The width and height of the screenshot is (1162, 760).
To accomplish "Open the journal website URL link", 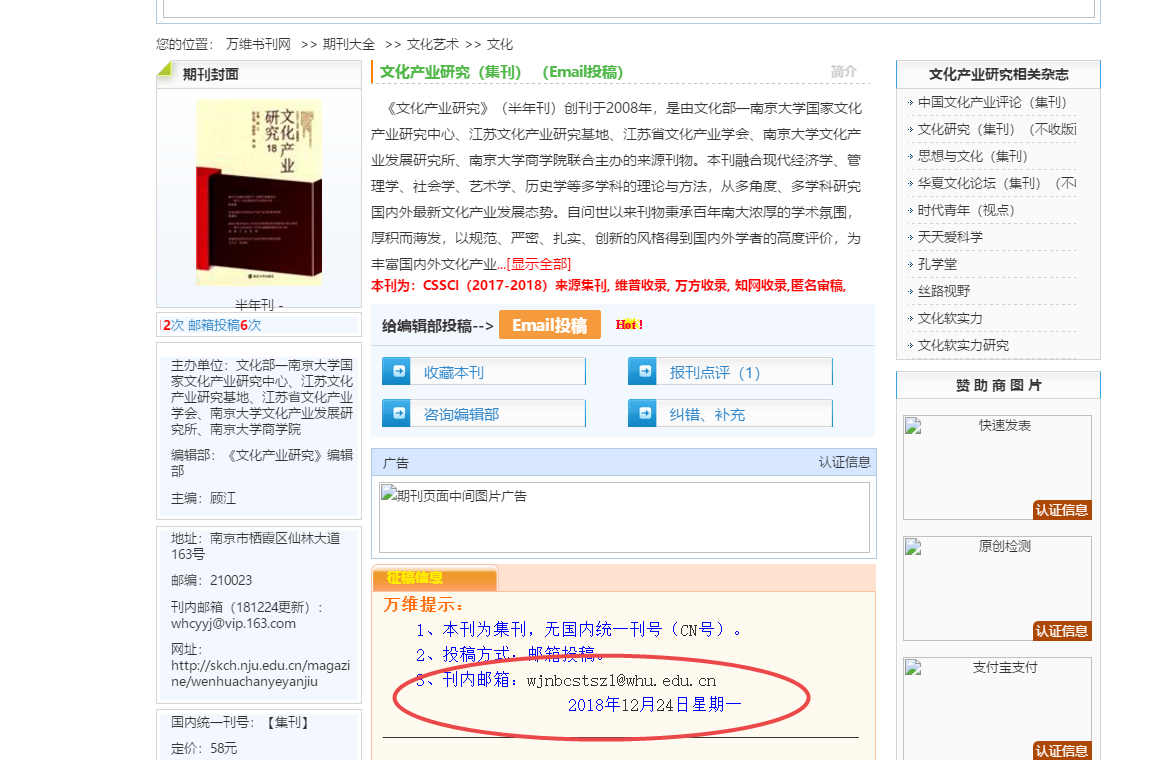I will 260,673.
